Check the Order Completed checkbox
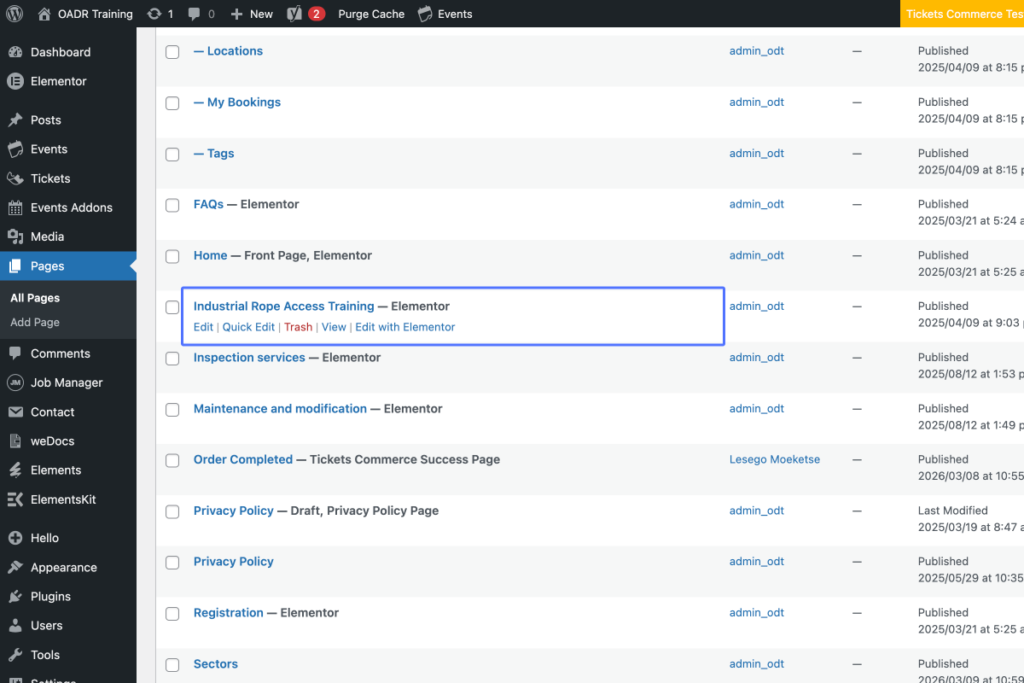The height and width of the screenshot is (683, 1024). (x=172, y=460)
